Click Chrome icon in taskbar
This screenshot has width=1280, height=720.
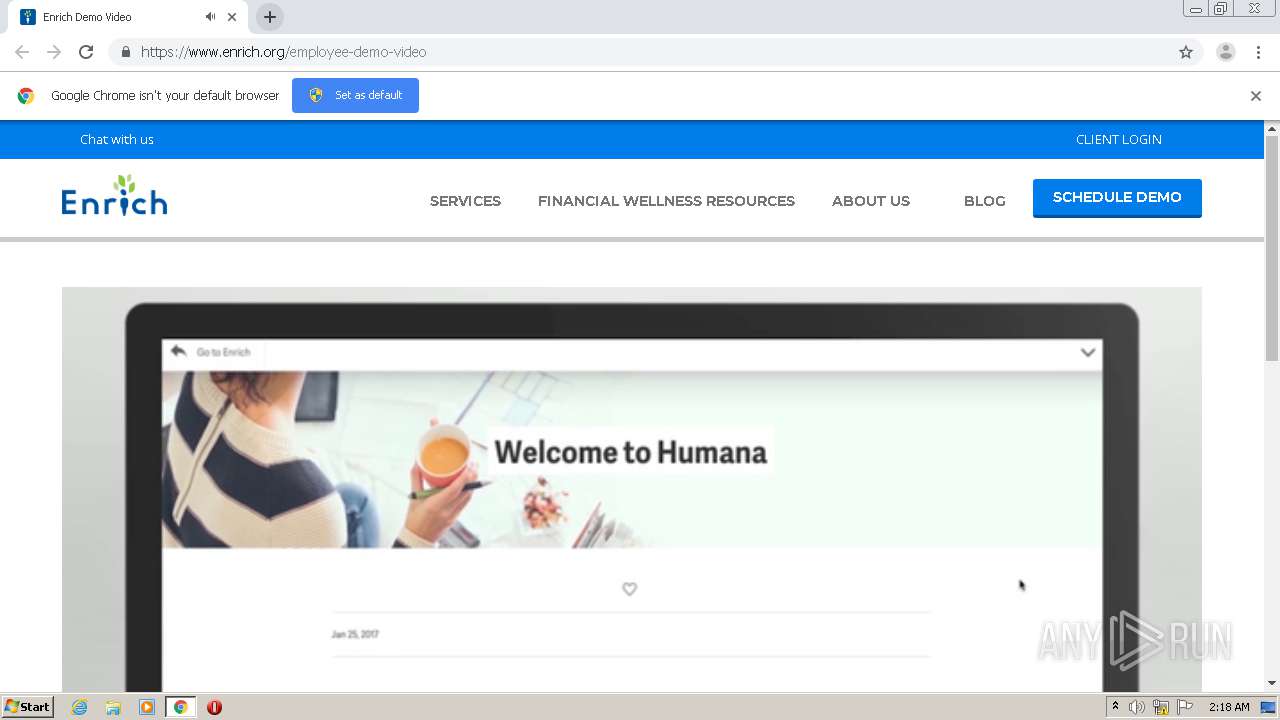180,707
